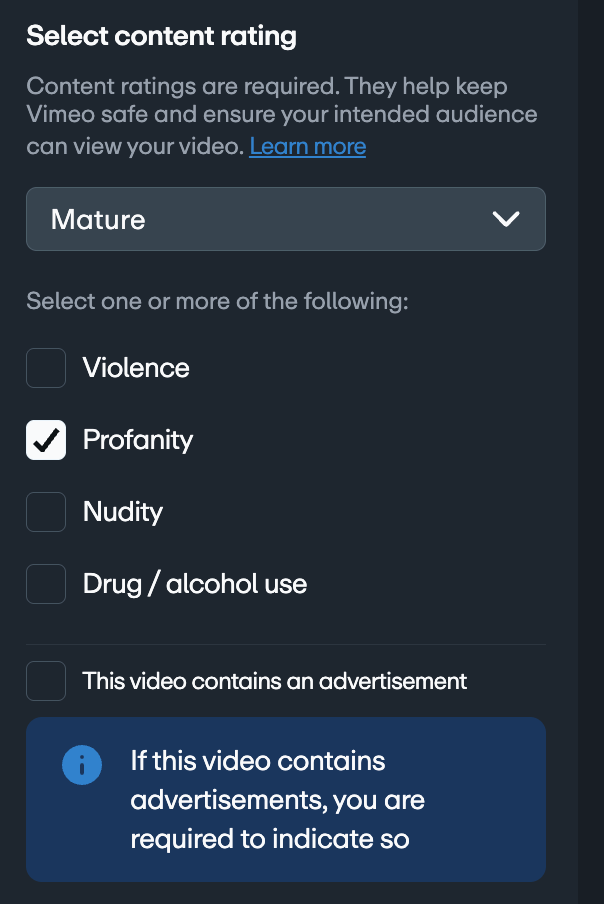
Task: Select the Nudity label text
Action: tap(123, 512)
